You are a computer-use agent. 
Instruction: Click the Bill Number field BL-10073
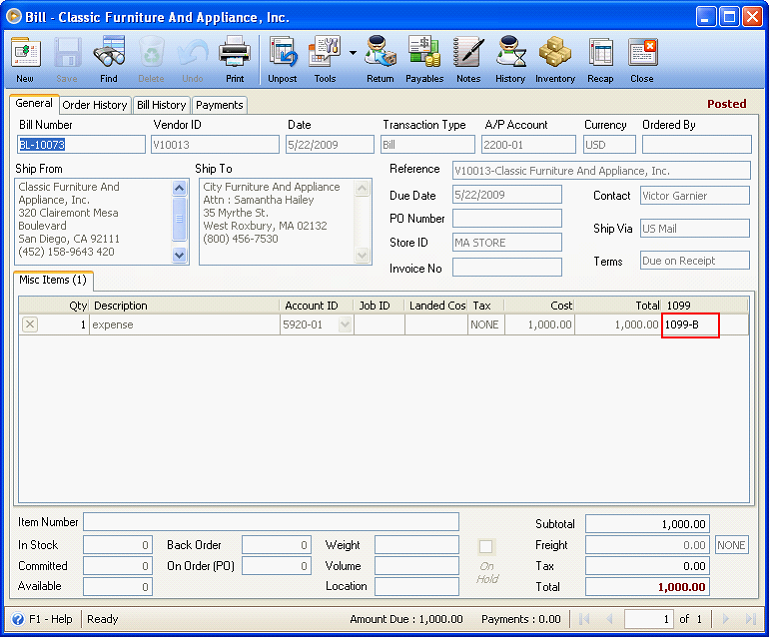tap(82, 145)
